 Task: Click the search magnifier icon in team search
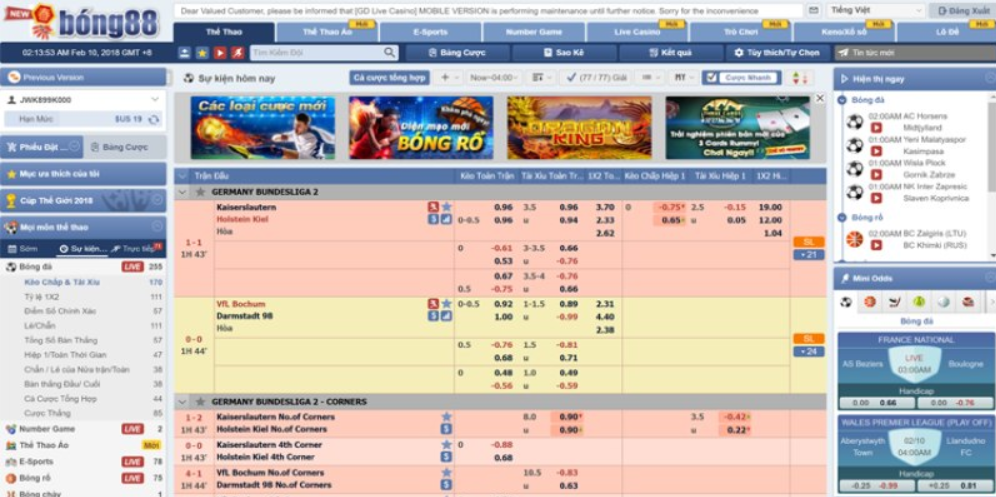click(389, 53)
